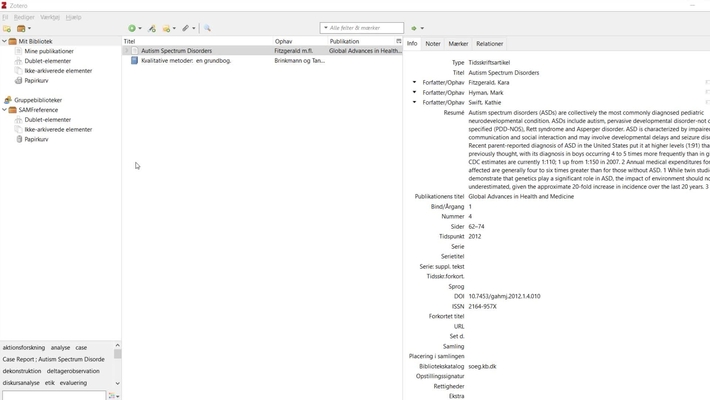
Task: Filter by tag deltagerobservation
Action: tap(73, 371)
